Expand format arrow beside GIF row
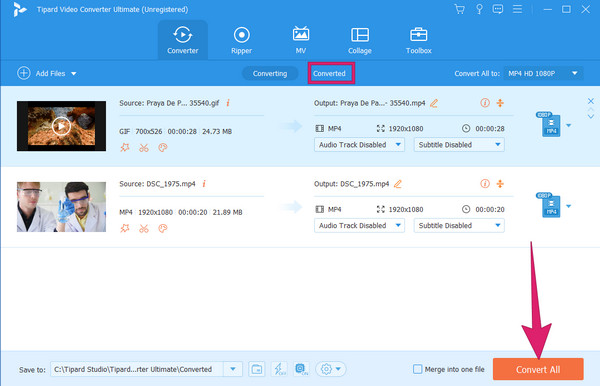Viewport: 600px width, 386px height. (x=569, y=125)
